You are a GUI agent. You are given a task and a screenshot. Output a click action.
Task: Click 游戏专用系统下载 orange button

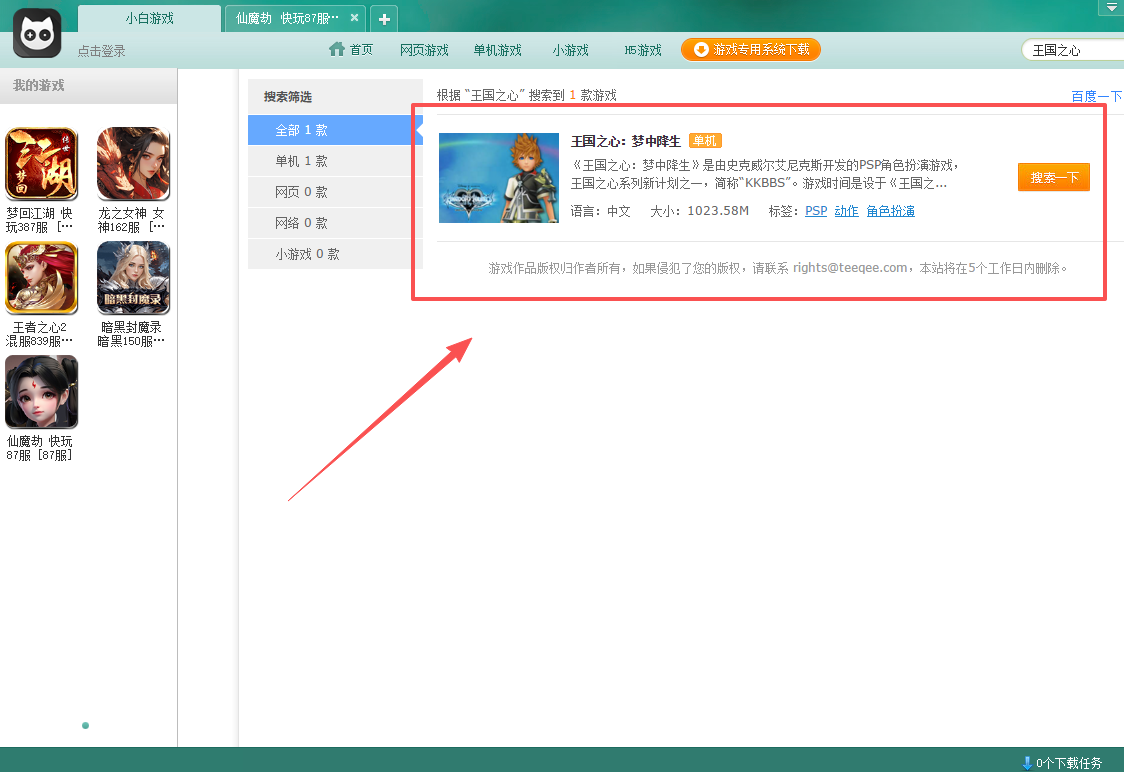pyautogui.click(x=751, y=49)
